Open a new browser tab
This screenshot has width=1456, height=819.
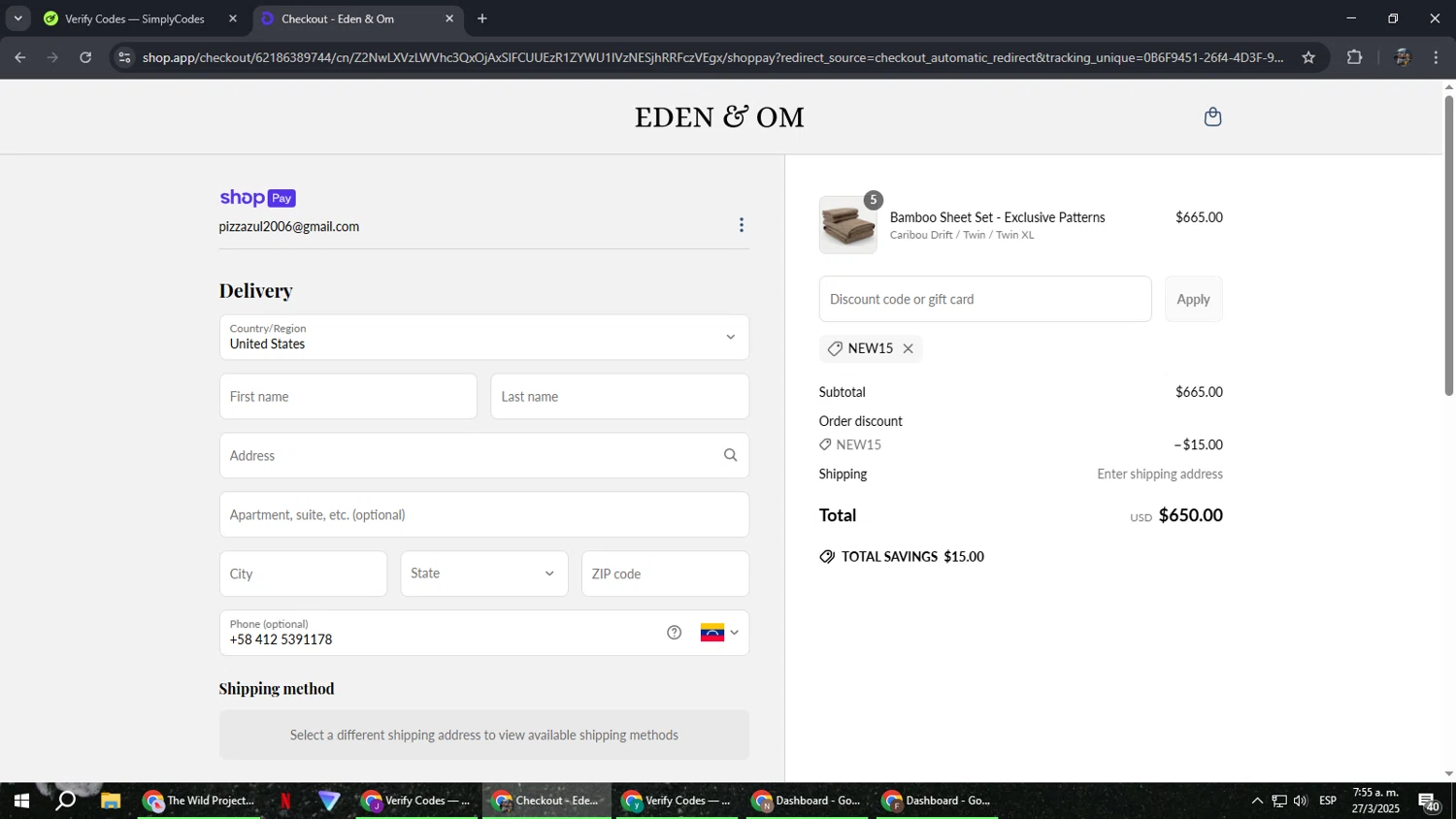(482, 18)
